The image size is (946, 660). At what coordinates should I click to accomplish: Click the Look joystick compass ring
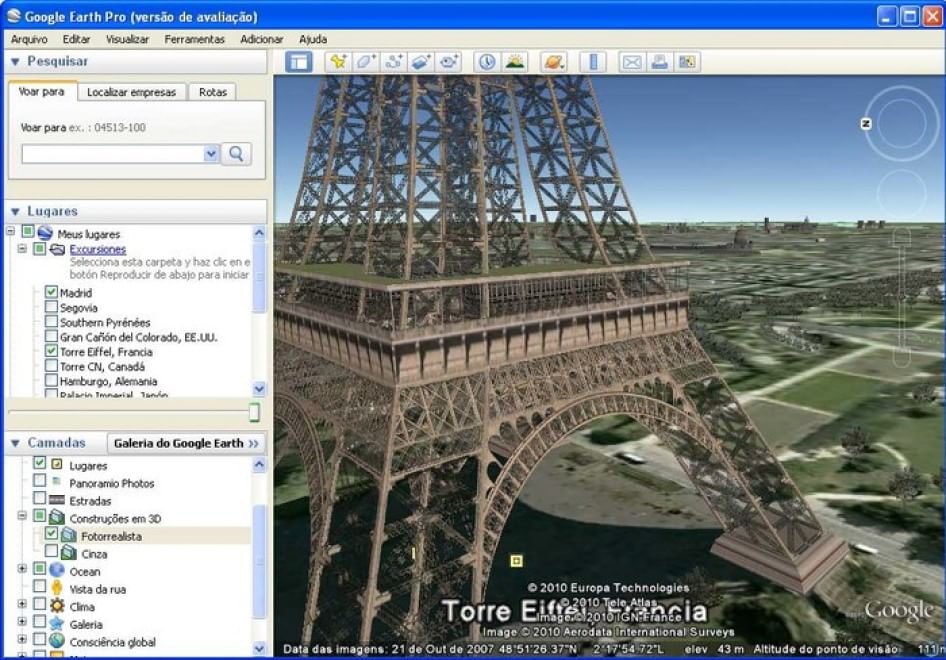pyautogui.click(x=901, y=123)
